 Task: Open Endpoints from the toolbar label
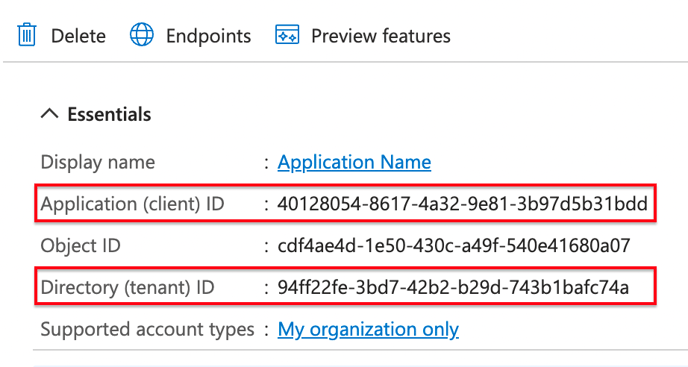tap(208, 36)
